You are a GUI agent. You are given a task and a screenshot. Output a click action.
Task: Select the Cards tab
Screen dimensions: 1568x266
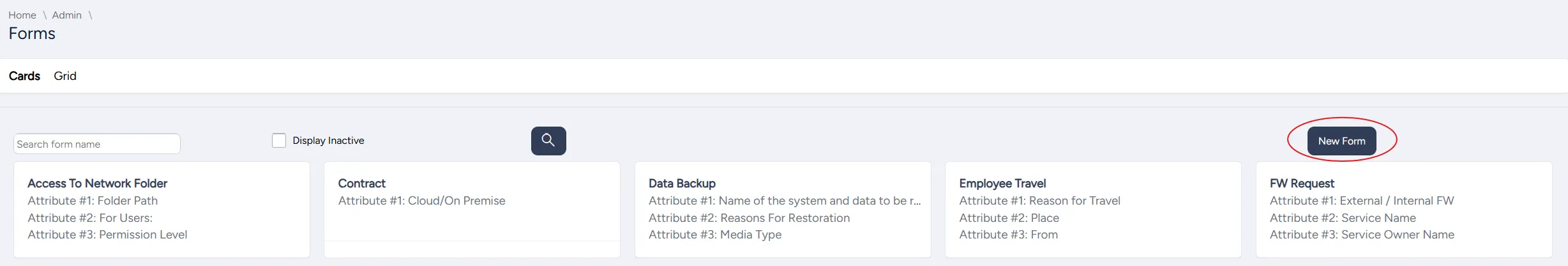(24, 76)
